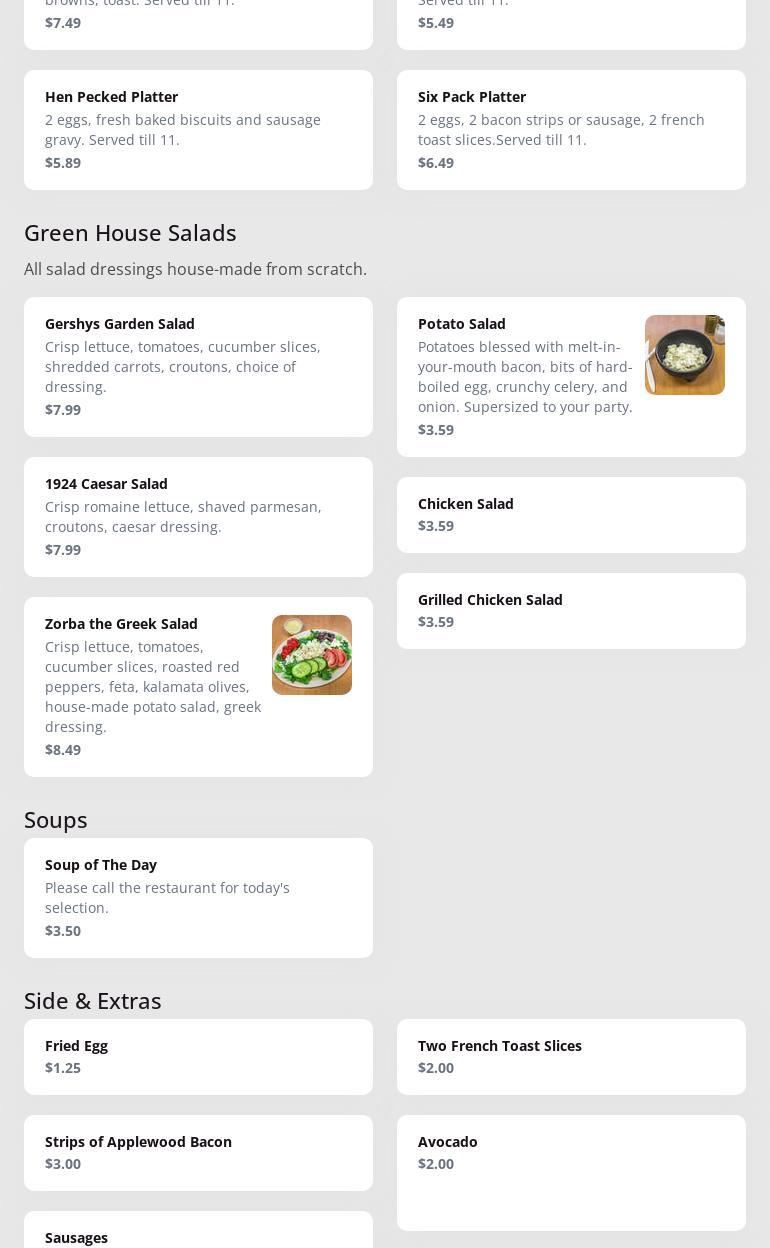Choose Two French Toast Slices

tap(571, 1056)
